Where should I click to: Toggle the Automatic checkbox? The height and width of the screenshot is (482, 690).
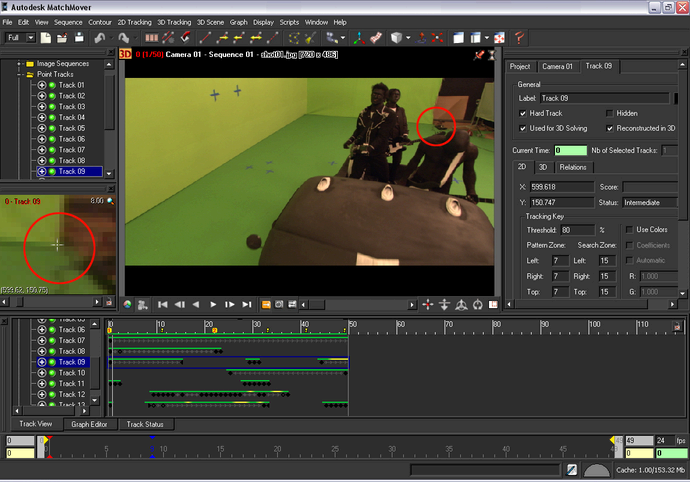[x=629, y=261]
